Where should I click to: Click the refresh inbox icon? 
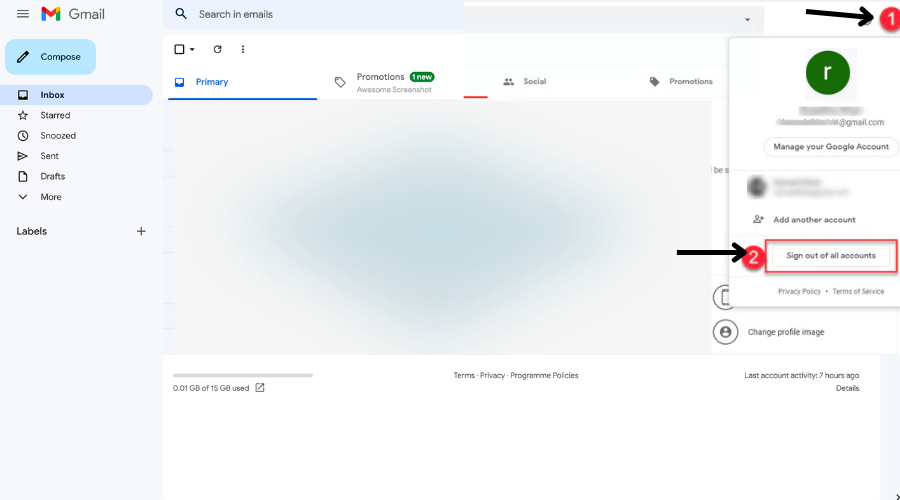[218, 49]
